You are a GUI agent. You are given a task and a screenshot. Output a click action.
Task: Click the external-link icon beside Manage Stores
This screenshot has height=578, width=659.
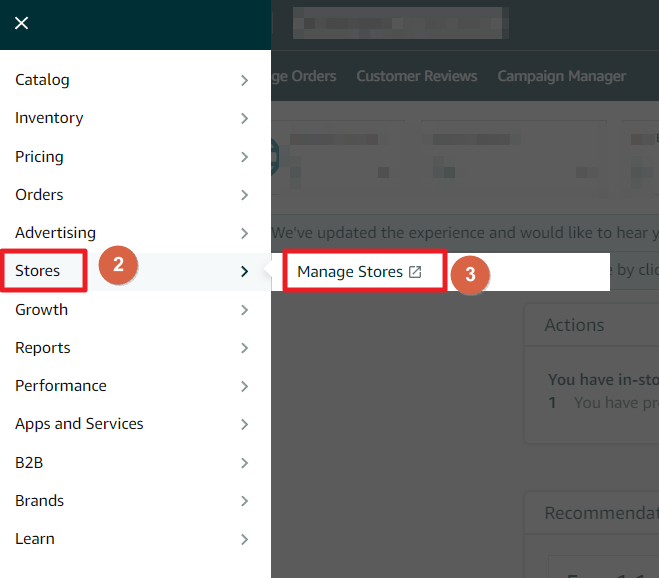[x=415, y=272]
